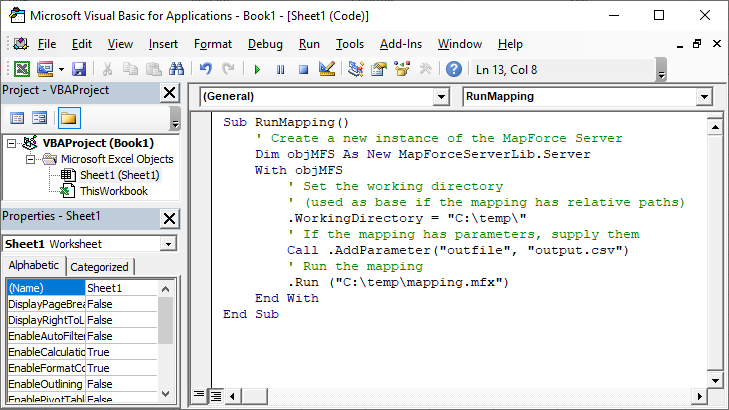This screenshot has height=410, width=729.
Task: Toggle Design Mode icon
Action: point(326,69)
